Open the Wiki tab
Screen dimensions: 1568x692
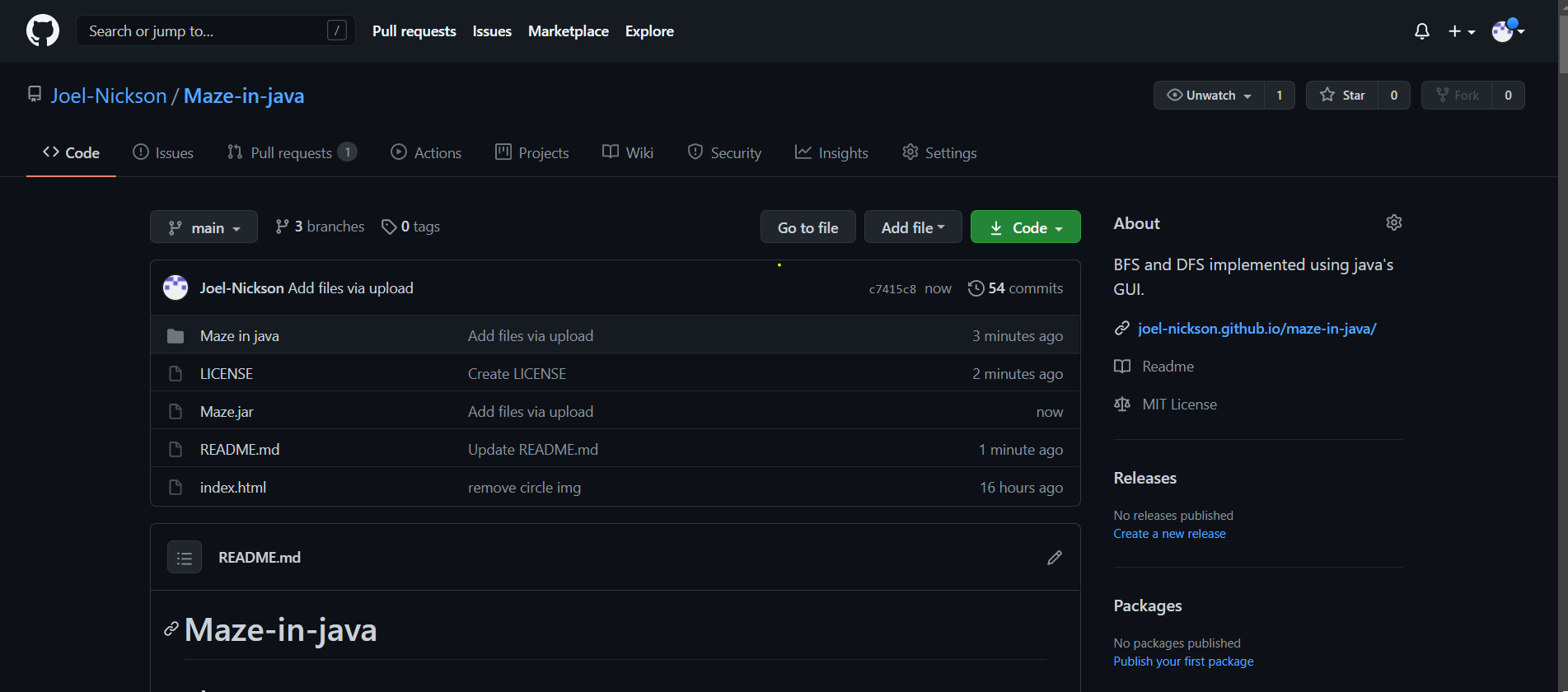coord(628,152)
